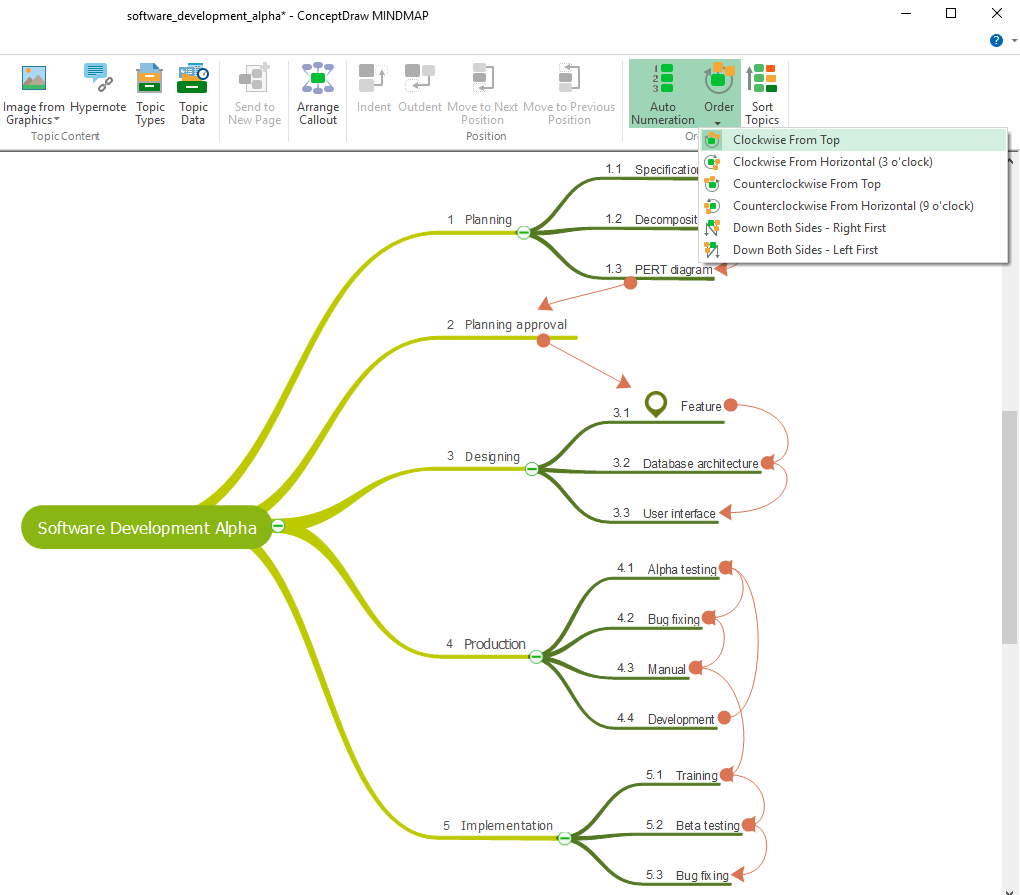
Task: Click the Help question mark button
Action: point(996,40)
